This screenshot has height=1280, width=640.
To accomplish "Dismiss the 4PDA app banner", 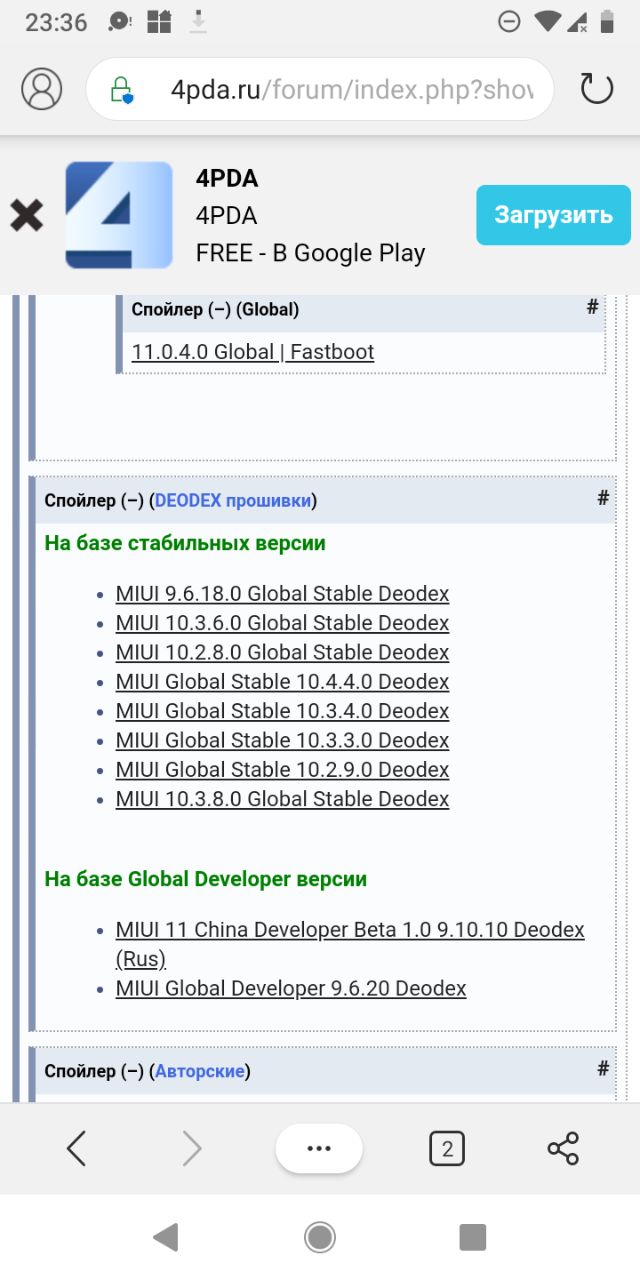I will click(x=26, y=215).
